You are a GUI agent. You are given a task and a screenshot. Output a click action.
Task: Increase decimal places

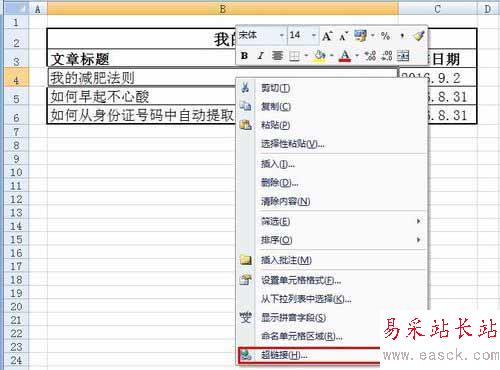click(x=370, y=56)
